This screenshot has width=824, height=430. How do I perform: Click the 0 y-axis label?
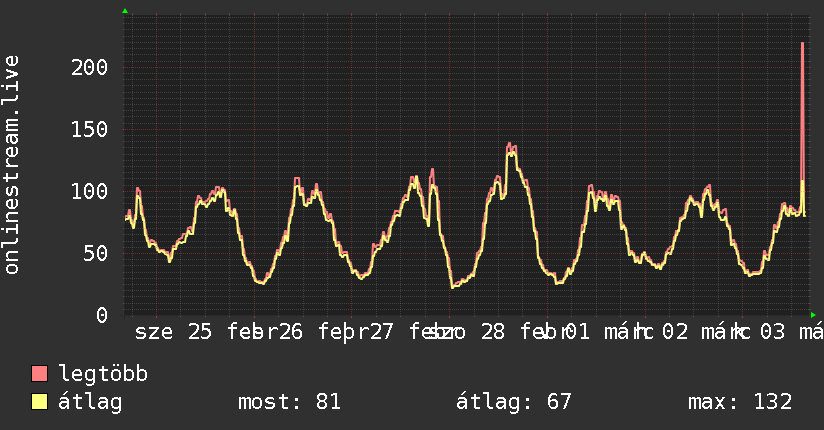[102, 315]
